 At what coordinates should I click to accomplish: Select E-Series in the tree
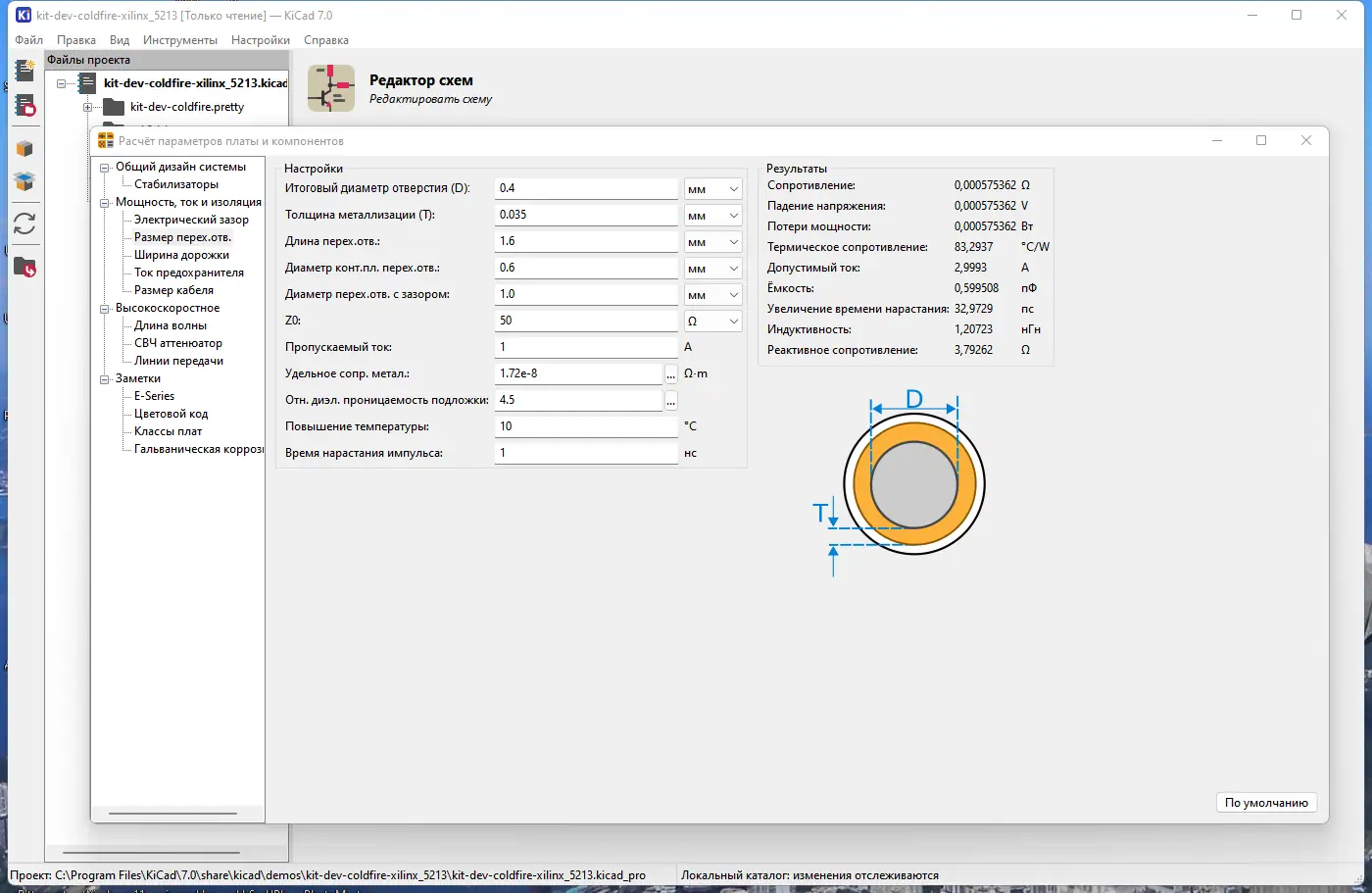tap(154, 396)
